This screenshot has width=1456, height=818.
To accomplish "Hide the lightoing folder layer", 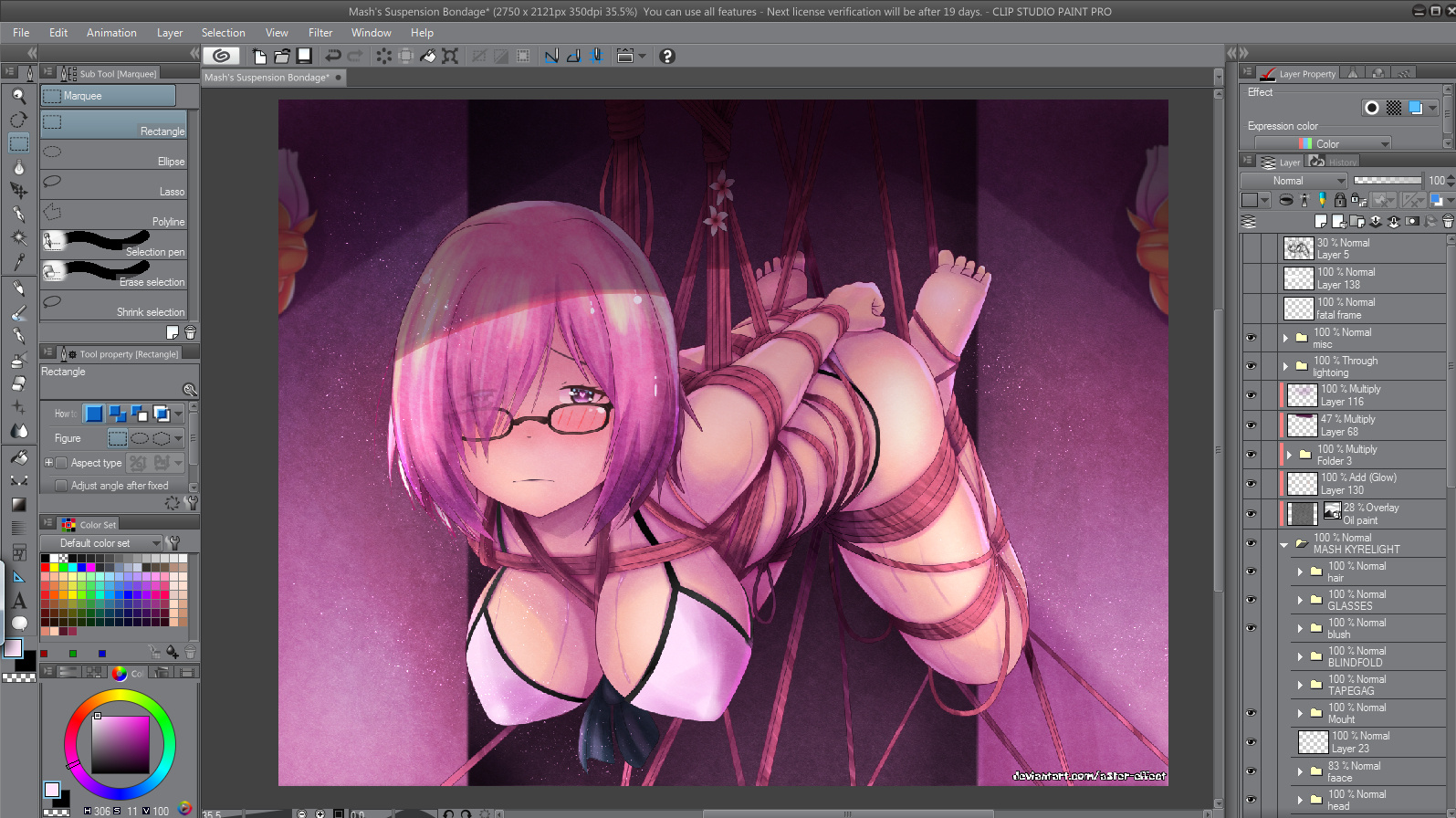I will [x=1251, y=366].
